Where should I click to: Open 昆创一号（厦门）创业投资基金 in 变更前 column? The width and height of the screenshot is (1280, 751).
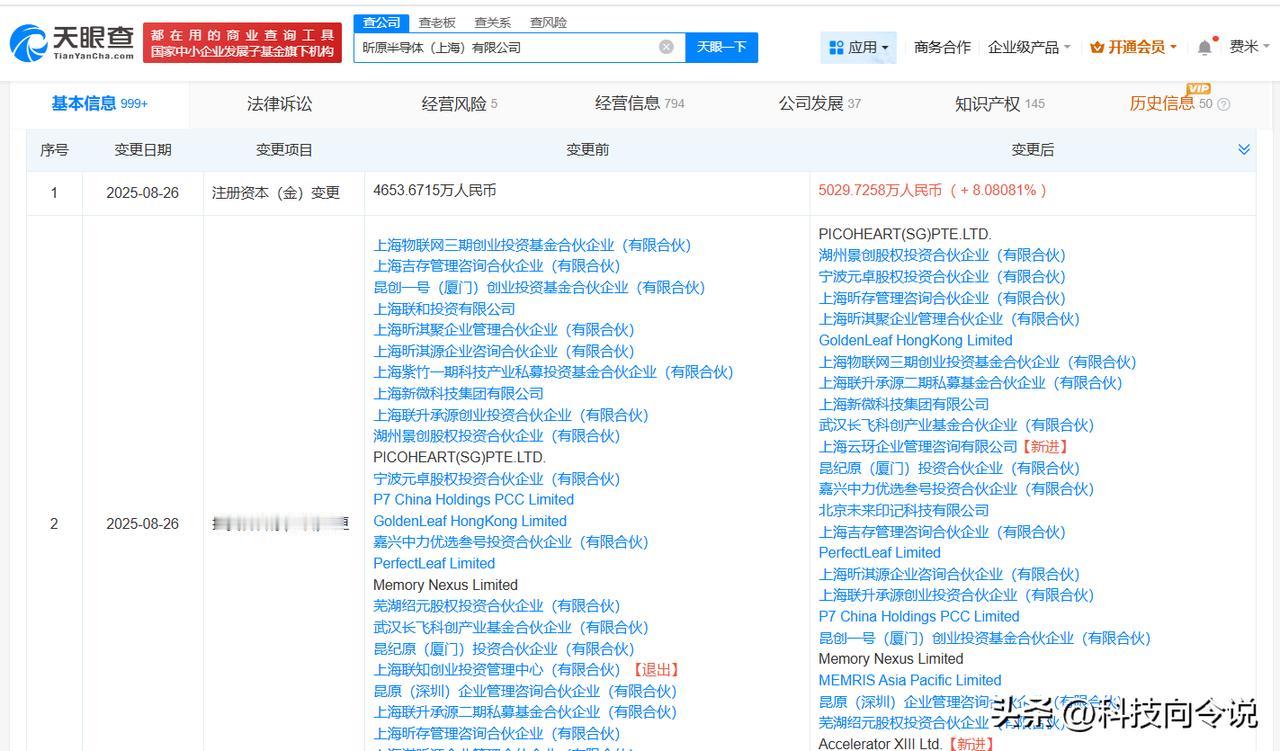(x=539, y=287)
